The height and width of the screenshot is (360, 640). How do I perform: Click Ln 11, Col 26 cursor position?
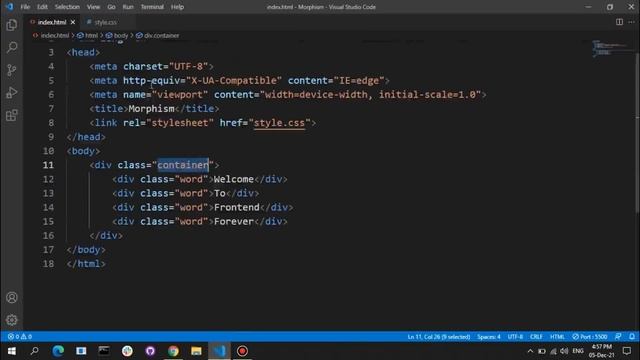pyautogui.click(x=439, y=337)
